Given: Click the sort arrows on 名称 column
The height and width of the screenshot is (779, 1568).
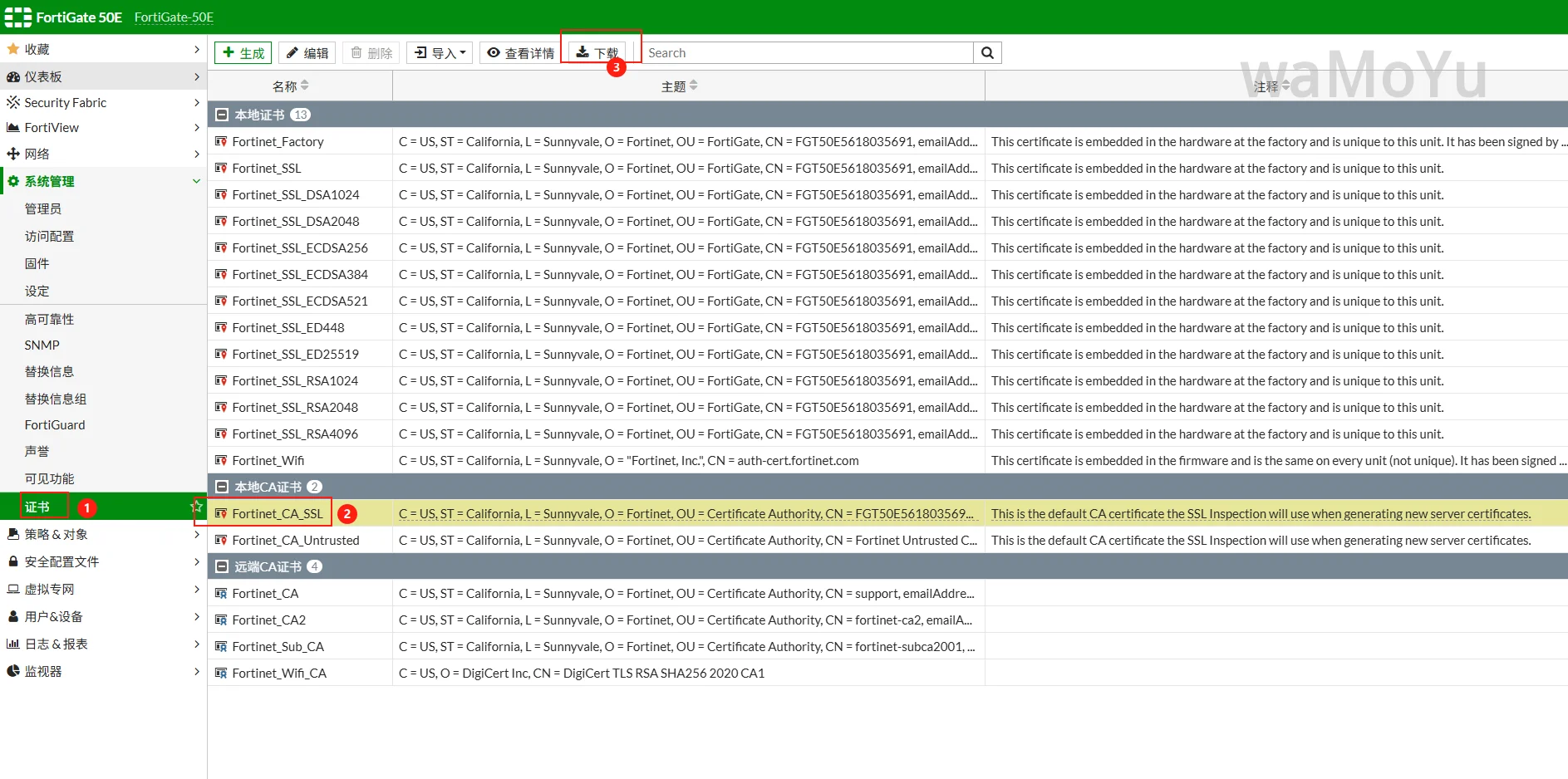Looking at the screenshot, I should [305, 86].
